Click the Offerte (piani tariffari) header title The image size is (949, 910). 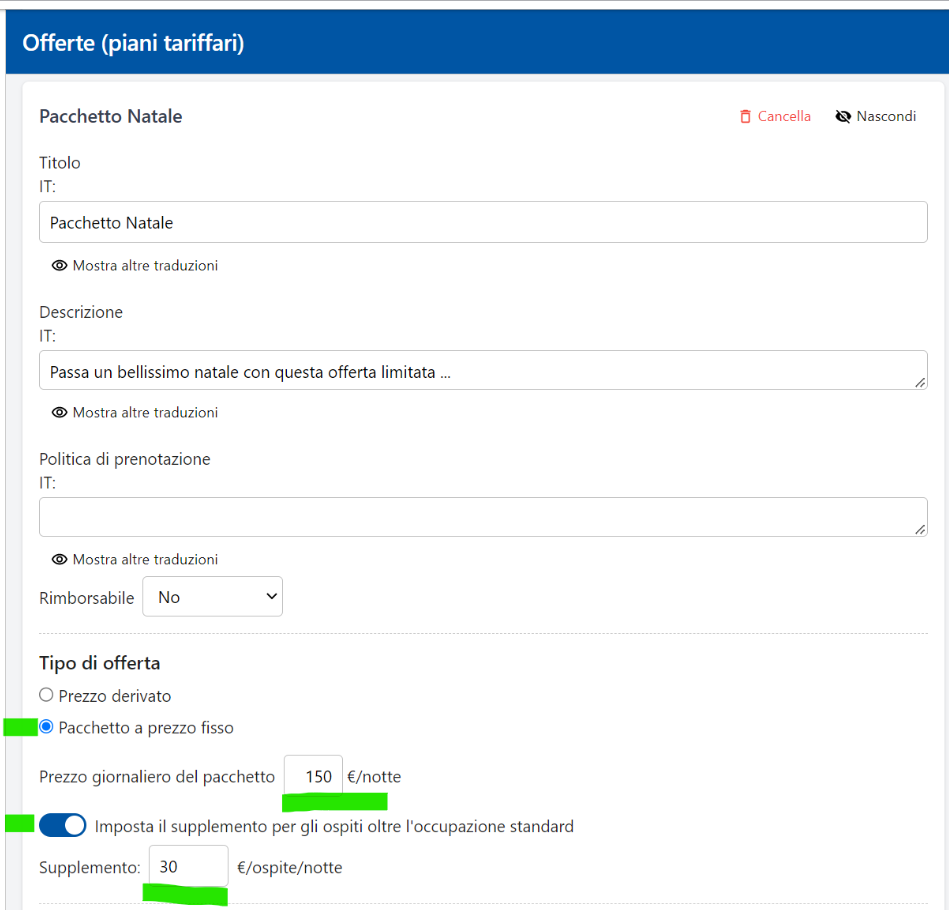click(133, 43)
